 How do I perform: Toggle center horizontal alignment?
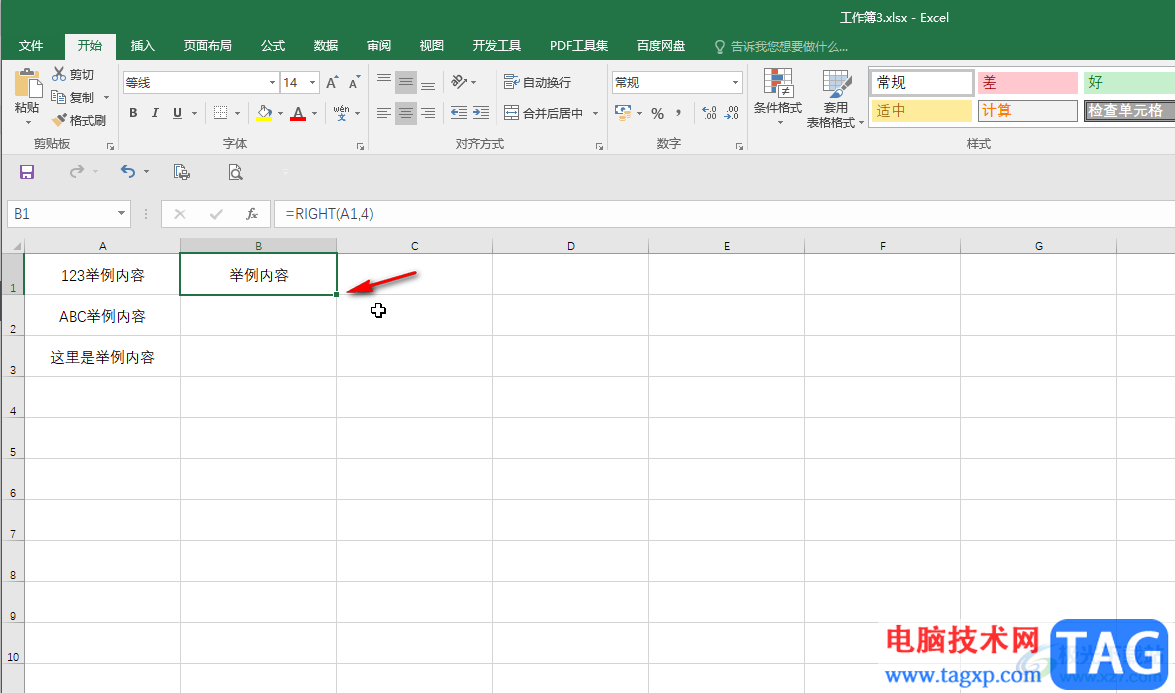[x=405, y=113]
